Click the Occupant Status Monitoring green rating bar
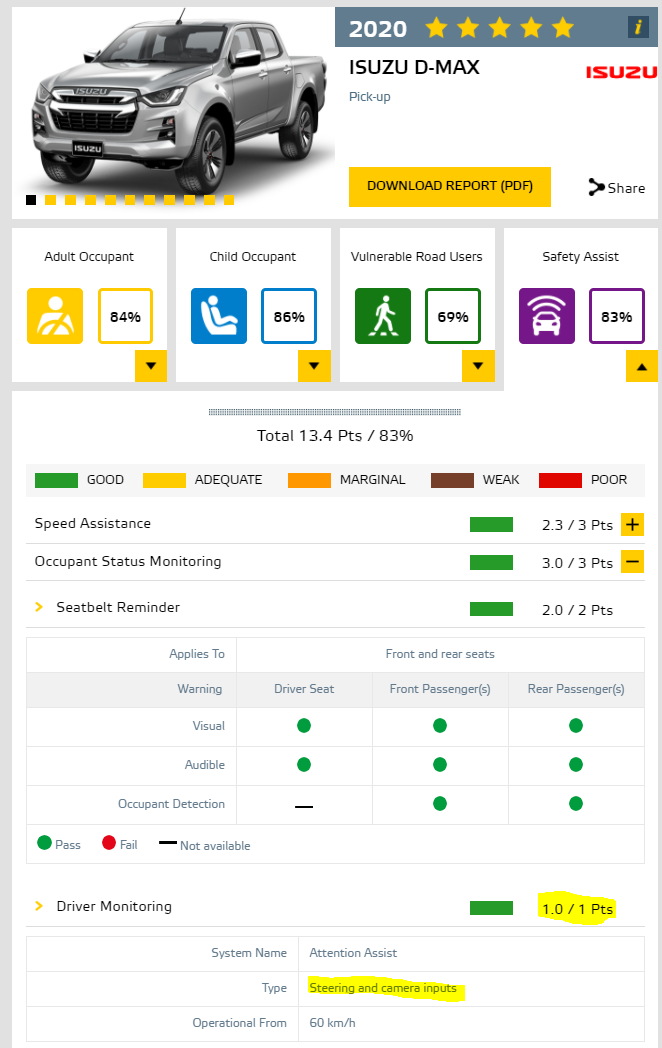 491,562
